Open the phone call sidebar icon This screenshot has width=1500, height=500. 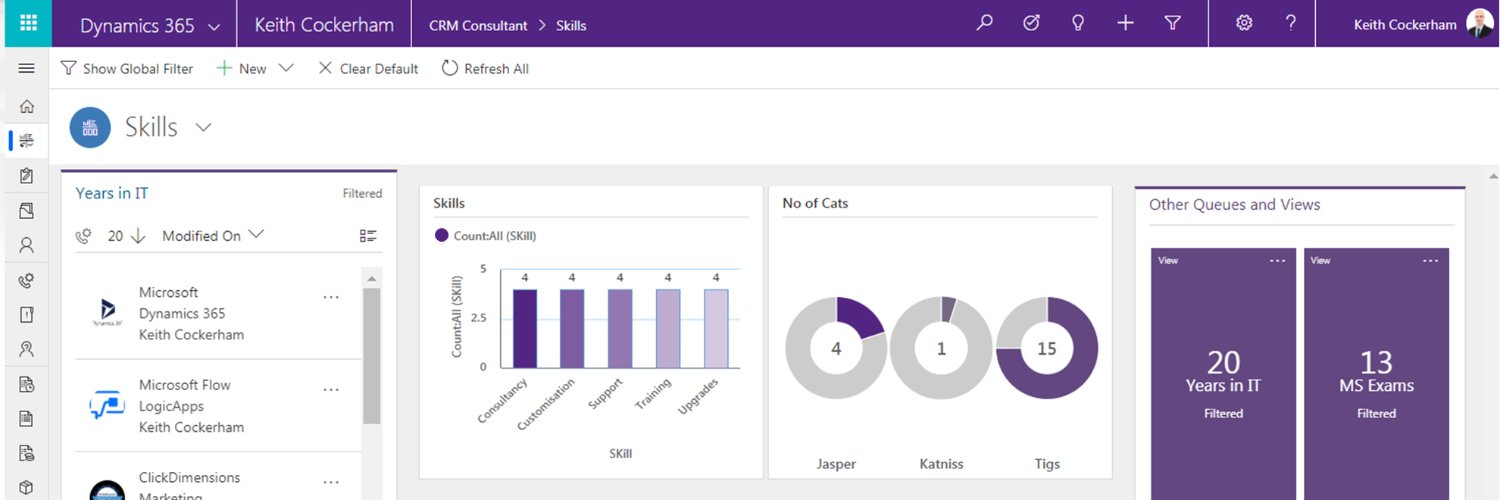click(27, 280)
